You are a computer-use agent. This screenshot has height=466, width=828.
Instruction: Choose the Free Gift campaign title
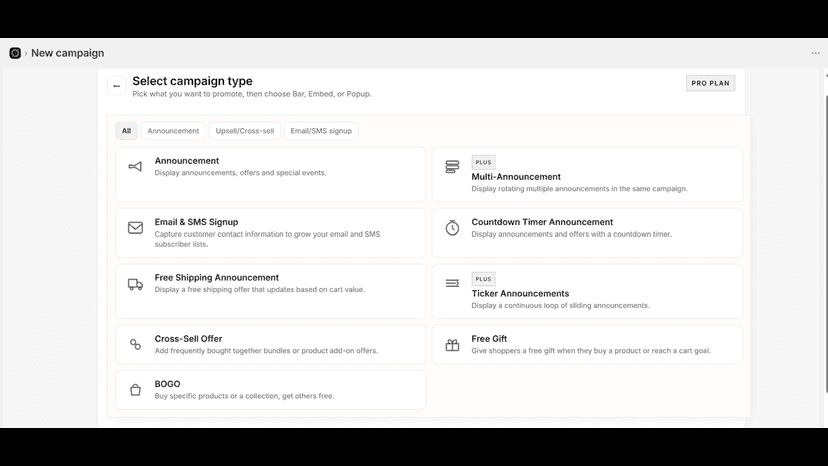pyautogui.click(x=489, y=339)
